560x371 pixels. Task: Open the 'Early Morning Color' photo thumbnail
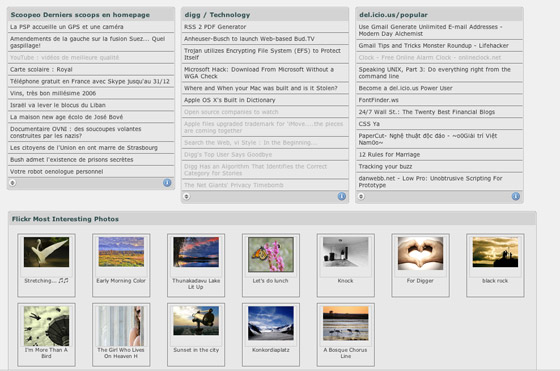tap(121, 252)
